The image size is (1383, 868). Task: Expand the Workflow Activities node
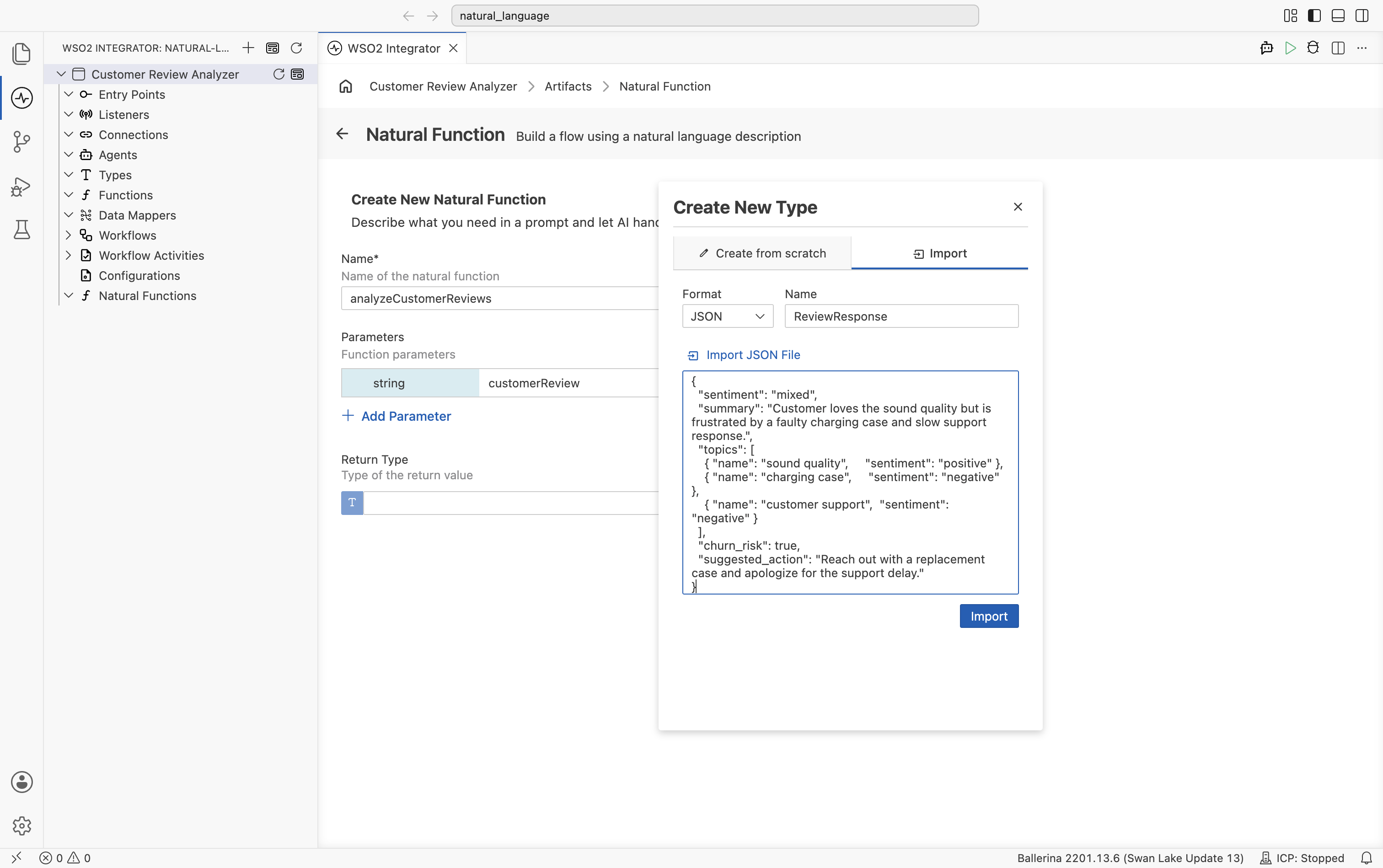[x=68, y=255]
